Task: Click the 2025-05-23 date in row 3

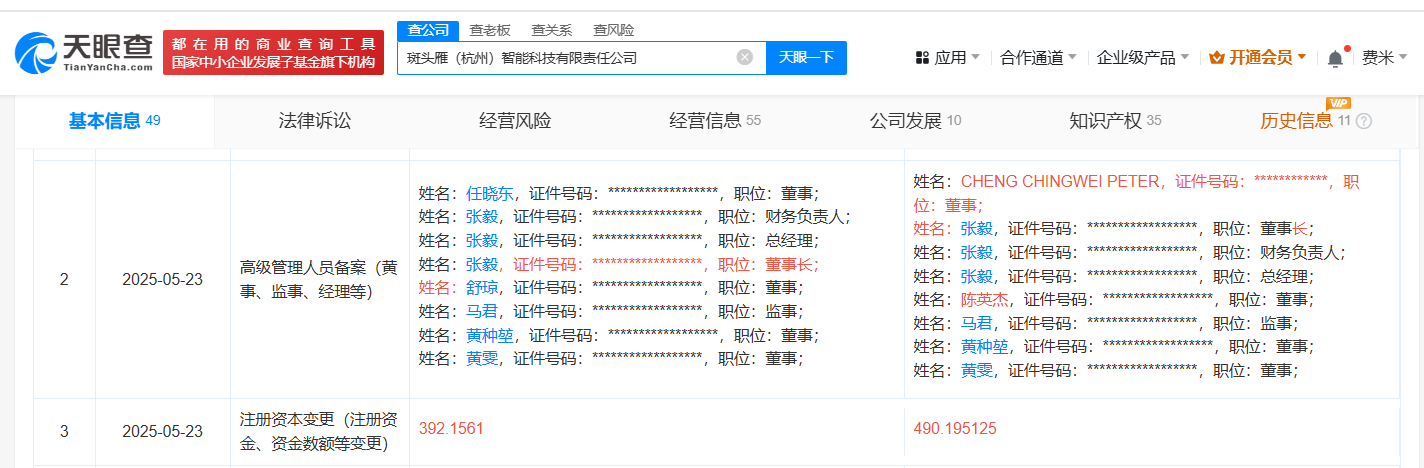Action: coord(162,431)
